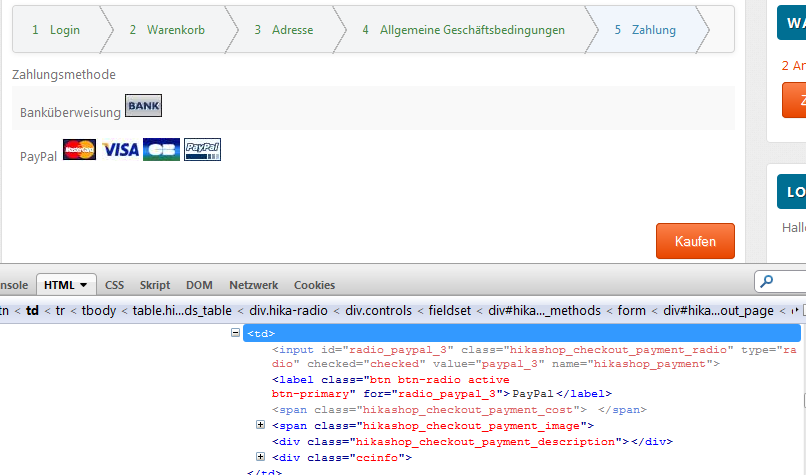The width and height of the screenshot is (806, 475).
Task: Click the CB card logo icon
Action: 161,150
